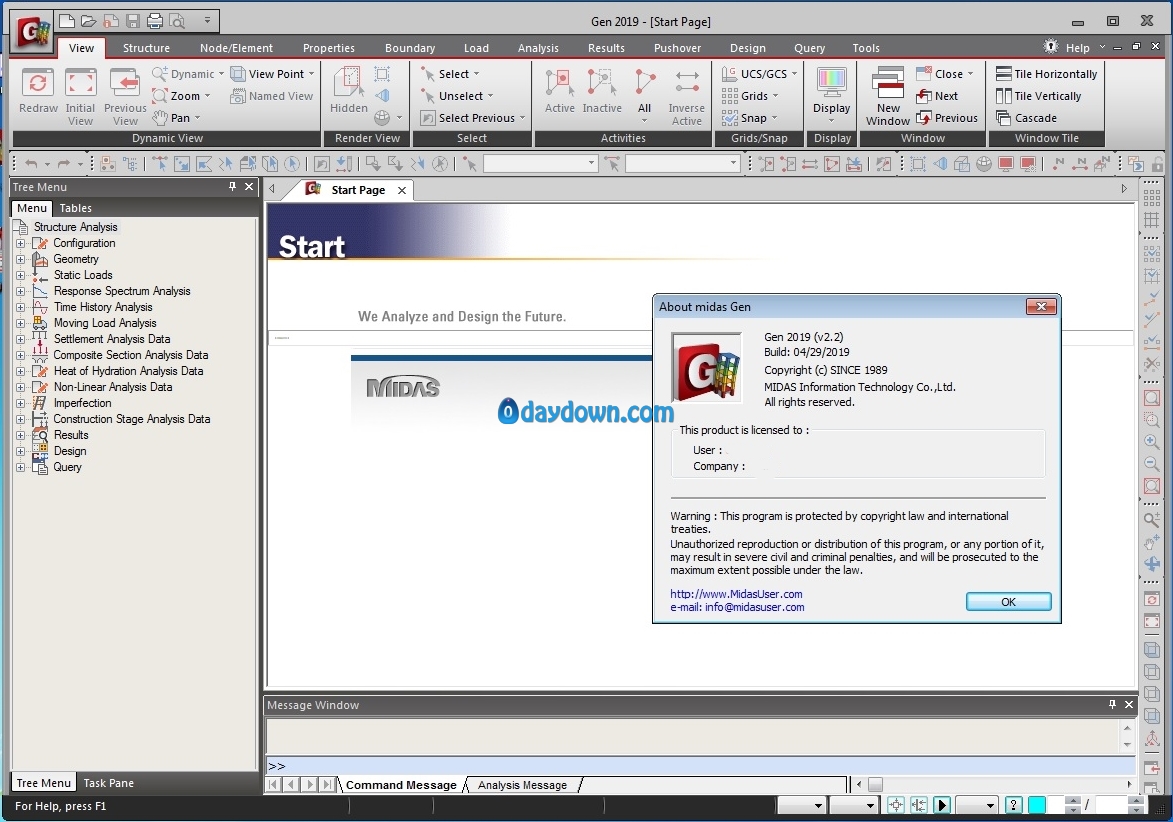The height and width of the screenshot is (822, 1173).
Task: Switch to the Task Pane tab
Action: pos(108,783)
